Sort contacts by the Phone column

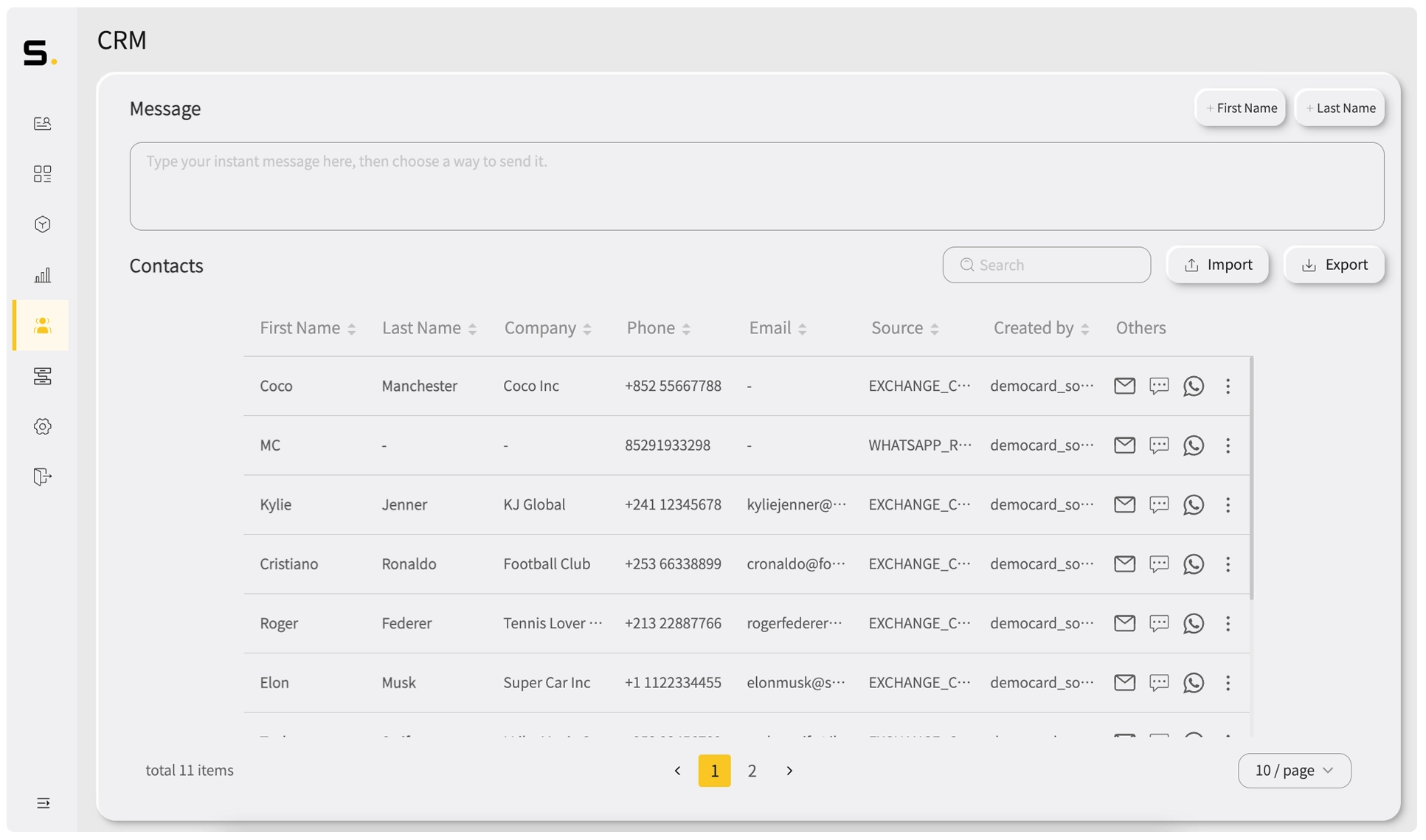click(x=688, y=327)
